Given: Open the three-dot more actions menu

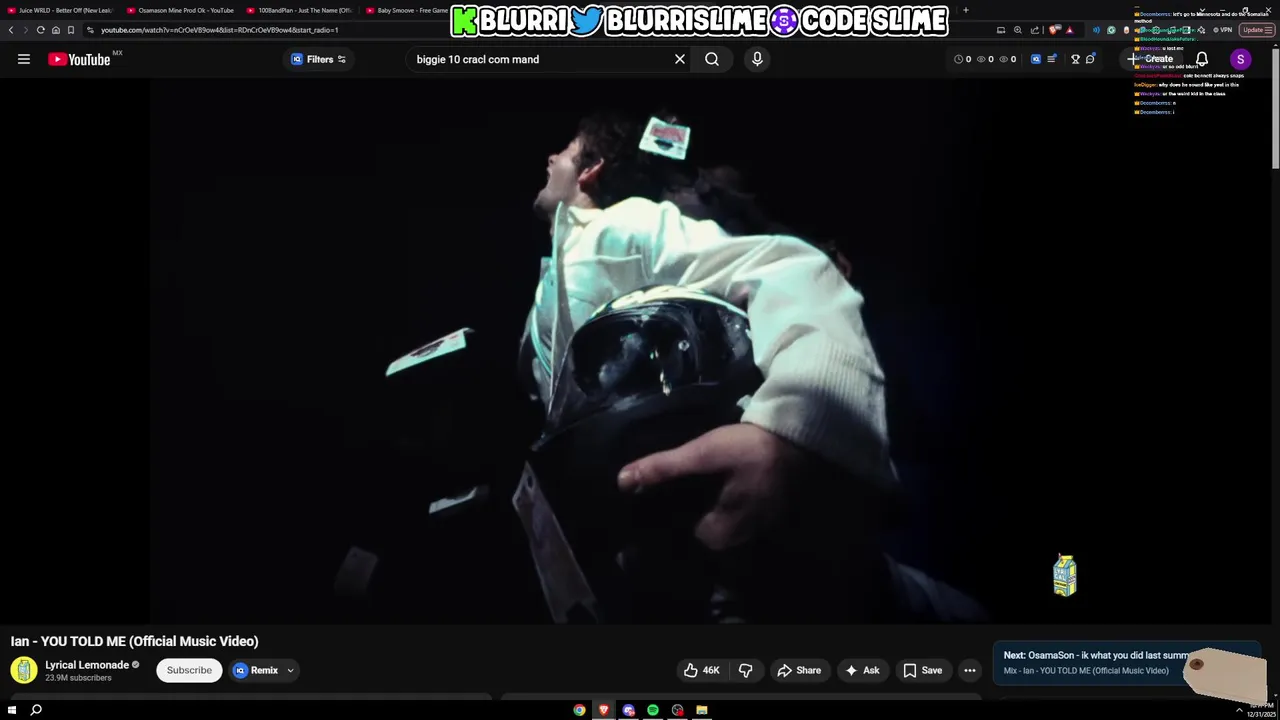Looking at the screenshot, I should click(970, 670).
